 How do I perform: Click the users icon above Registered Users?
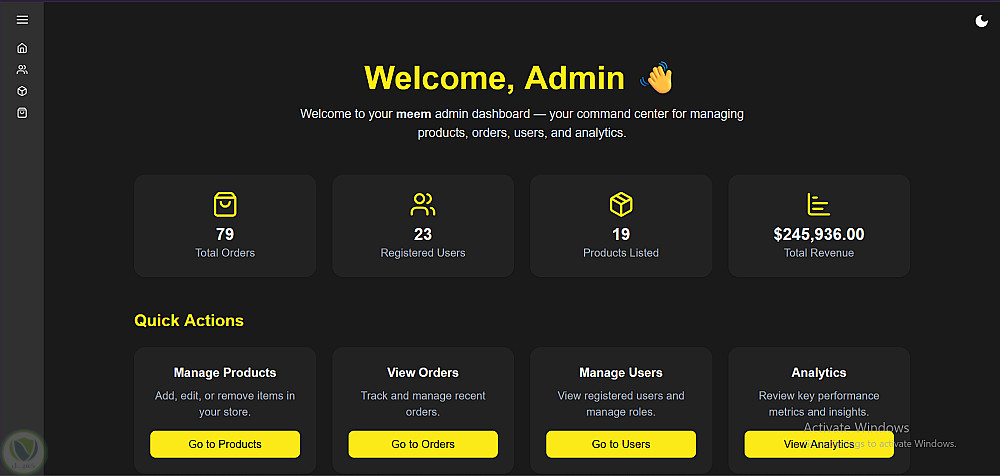(423, 205)
